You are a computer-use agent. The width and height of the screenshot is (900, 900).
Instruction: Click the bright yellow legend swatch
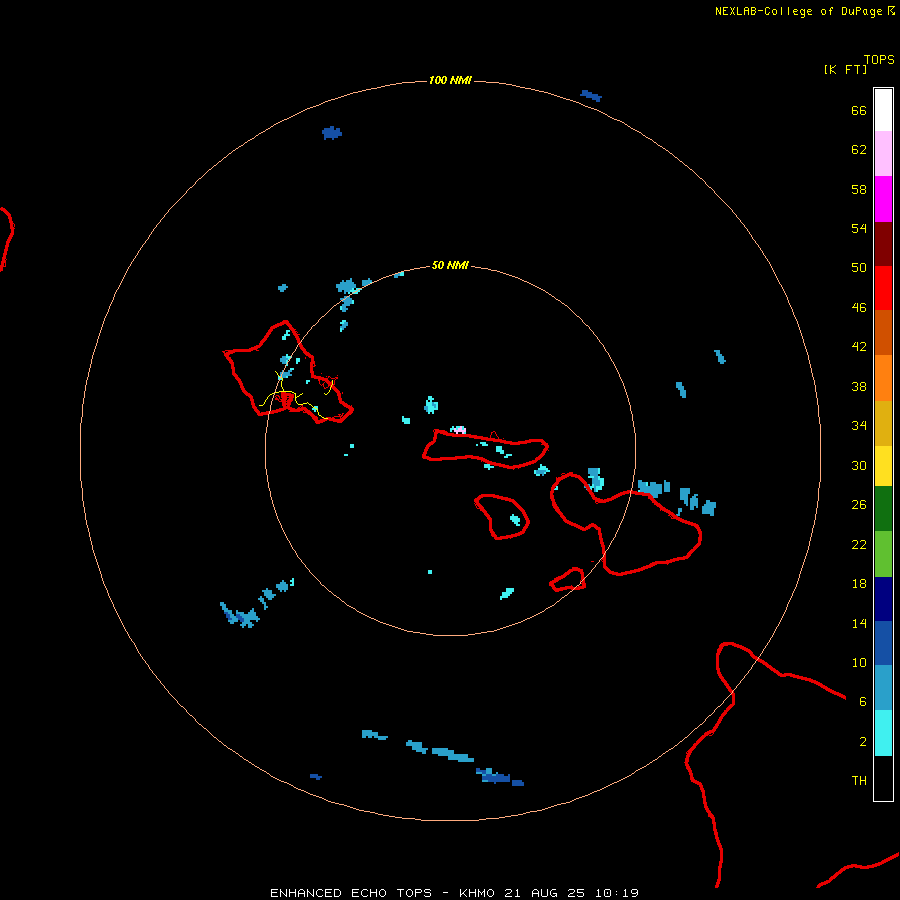pos(883,466)
